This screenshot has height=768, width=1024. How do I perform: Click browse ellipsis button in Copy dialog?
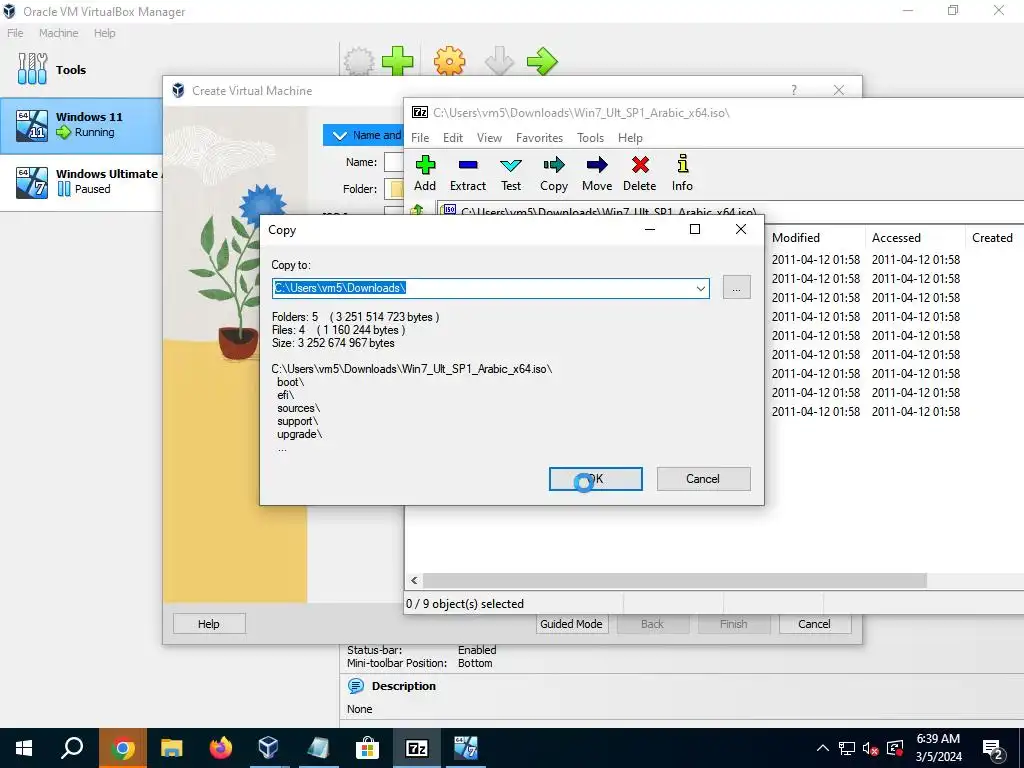point(737,287)
